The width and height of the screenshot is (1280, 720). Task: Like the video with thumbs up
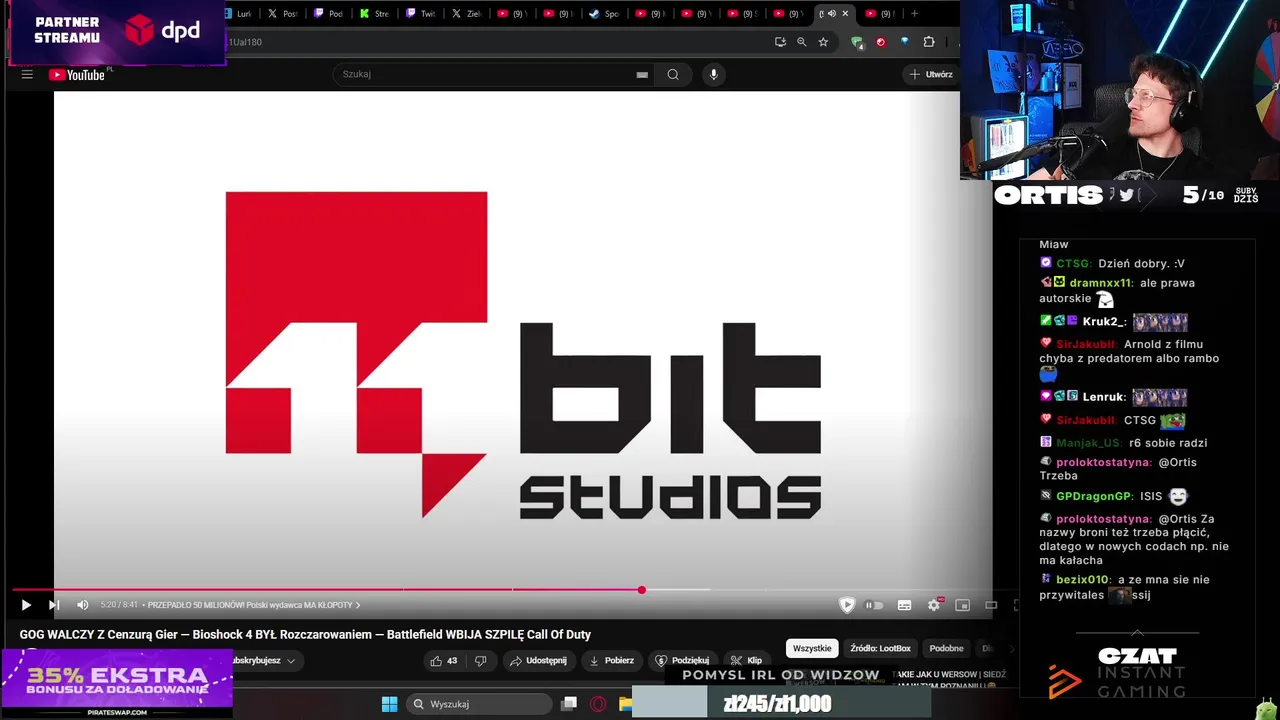coord(444,661)
